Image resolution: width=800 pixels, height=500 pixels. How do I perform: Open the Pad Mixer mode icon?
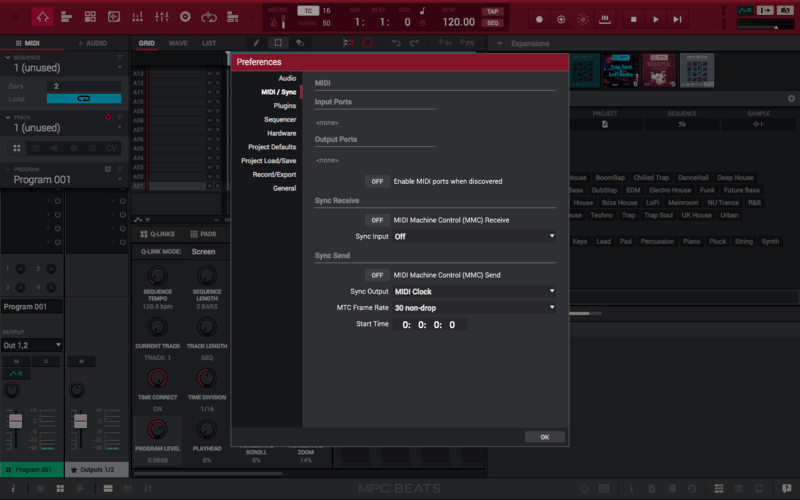coord(137,17)
